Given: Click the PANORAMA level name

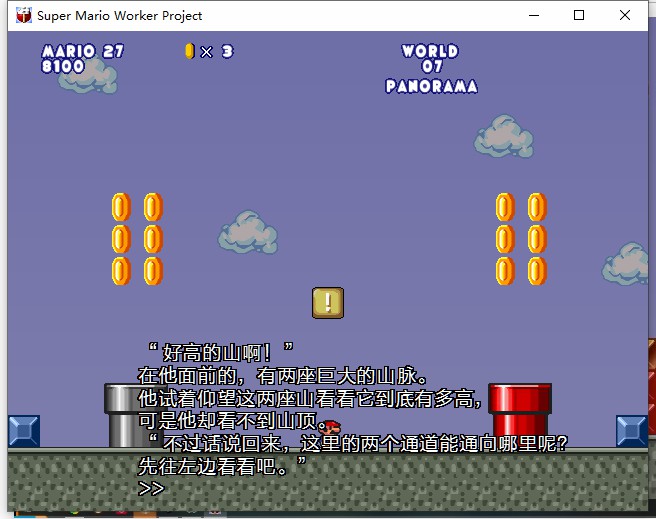Looking at the screenshot, I should click(431, 86).
